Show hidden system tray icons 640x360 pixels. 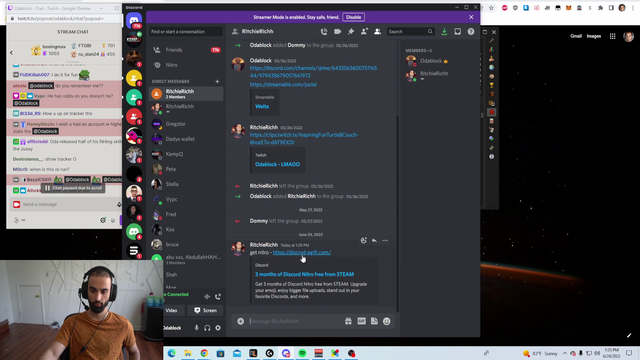coord(565,353)
